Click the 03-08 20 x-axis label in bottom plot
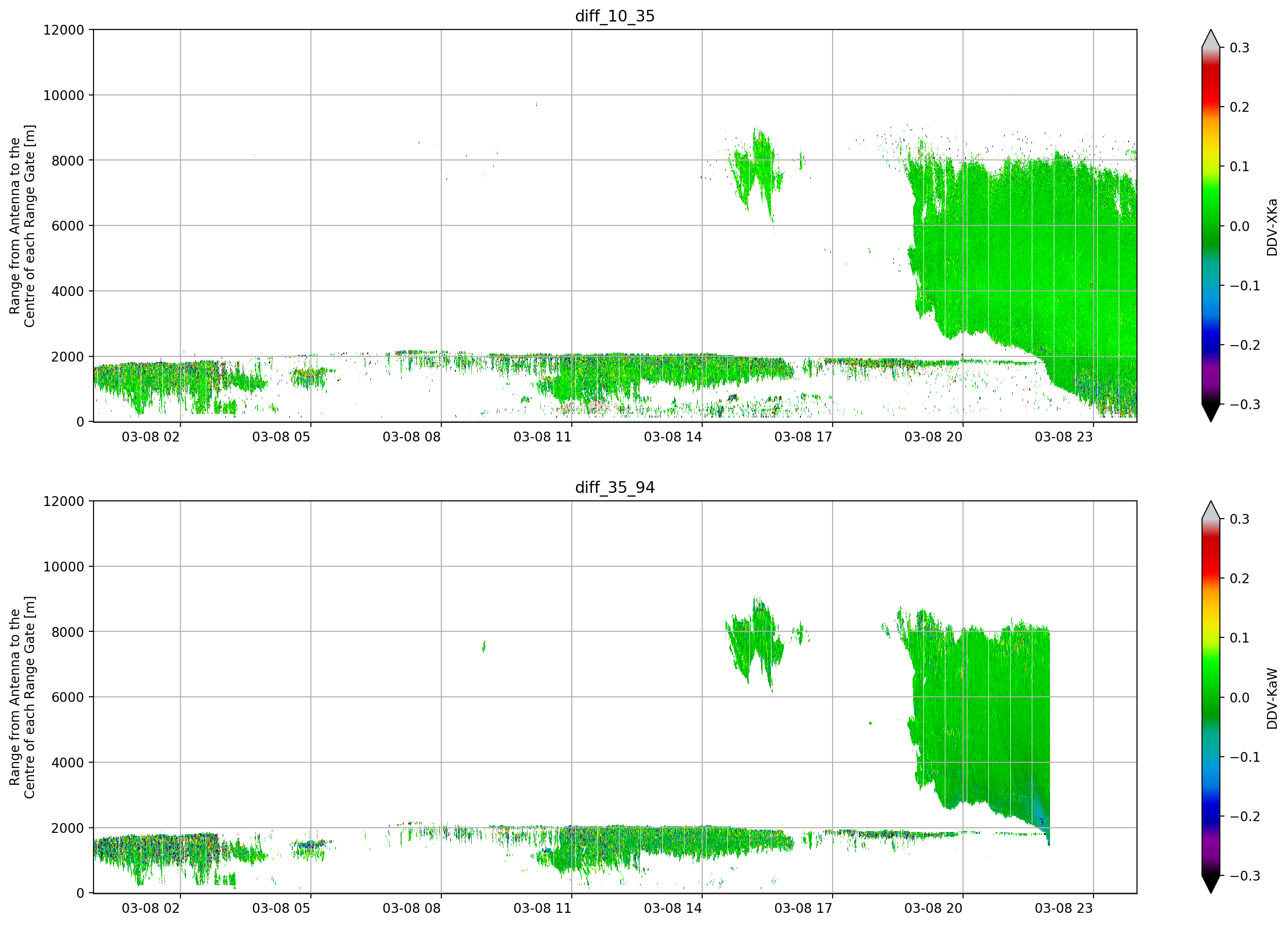The height and width of the screenshot is (925, 1288). coord(934,908)
